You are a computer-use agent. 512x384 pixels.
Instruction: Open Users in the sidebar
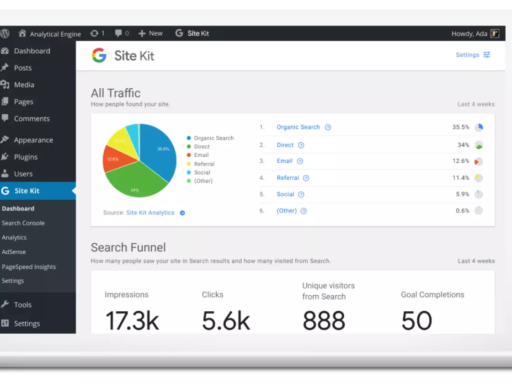point(23,174)
